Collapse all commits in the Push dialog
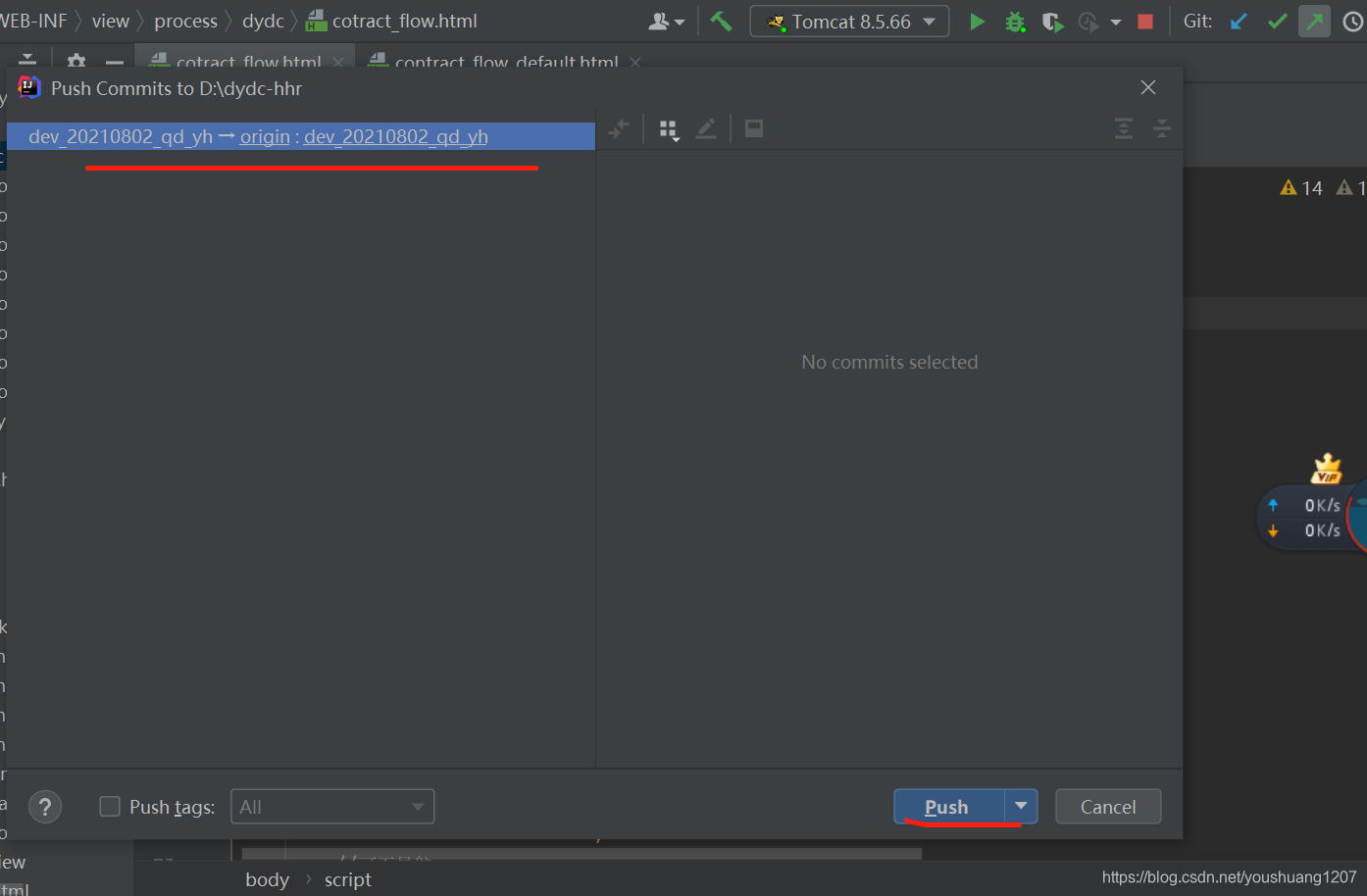The width and height of the screenshot is (1367, 896). tap(1161, 128)
